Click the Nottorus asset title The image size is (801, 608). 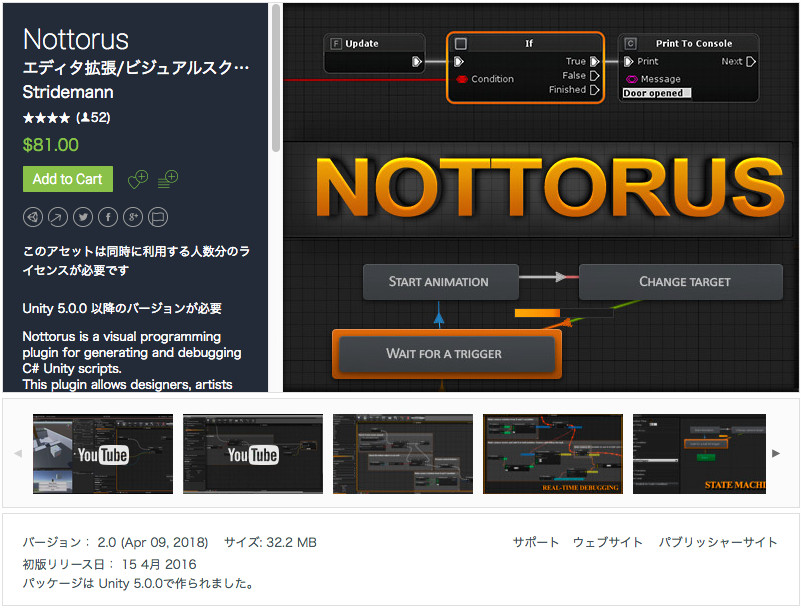pos(76,39)
